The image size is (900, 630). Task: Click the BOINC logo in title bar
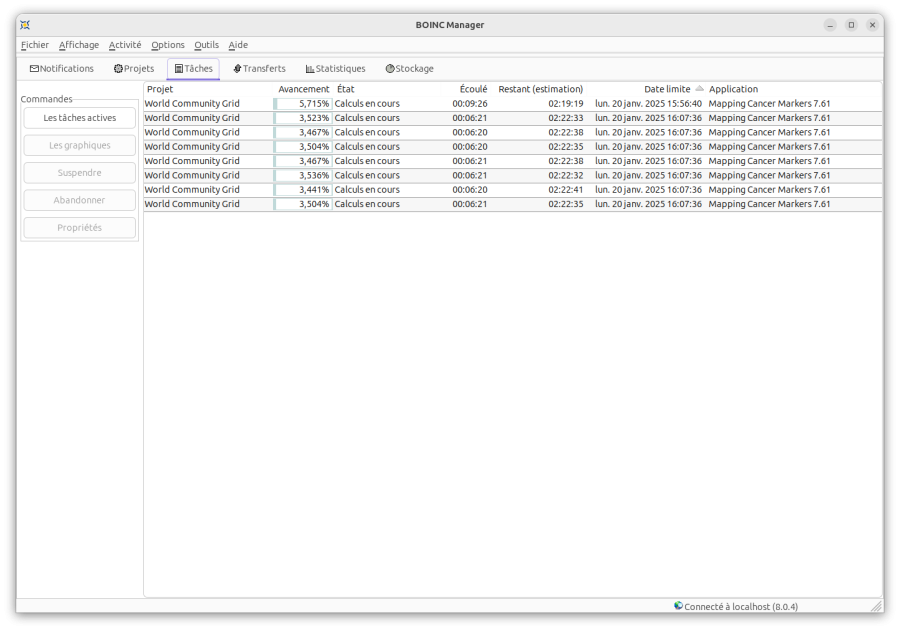click(x=25, y=25)
